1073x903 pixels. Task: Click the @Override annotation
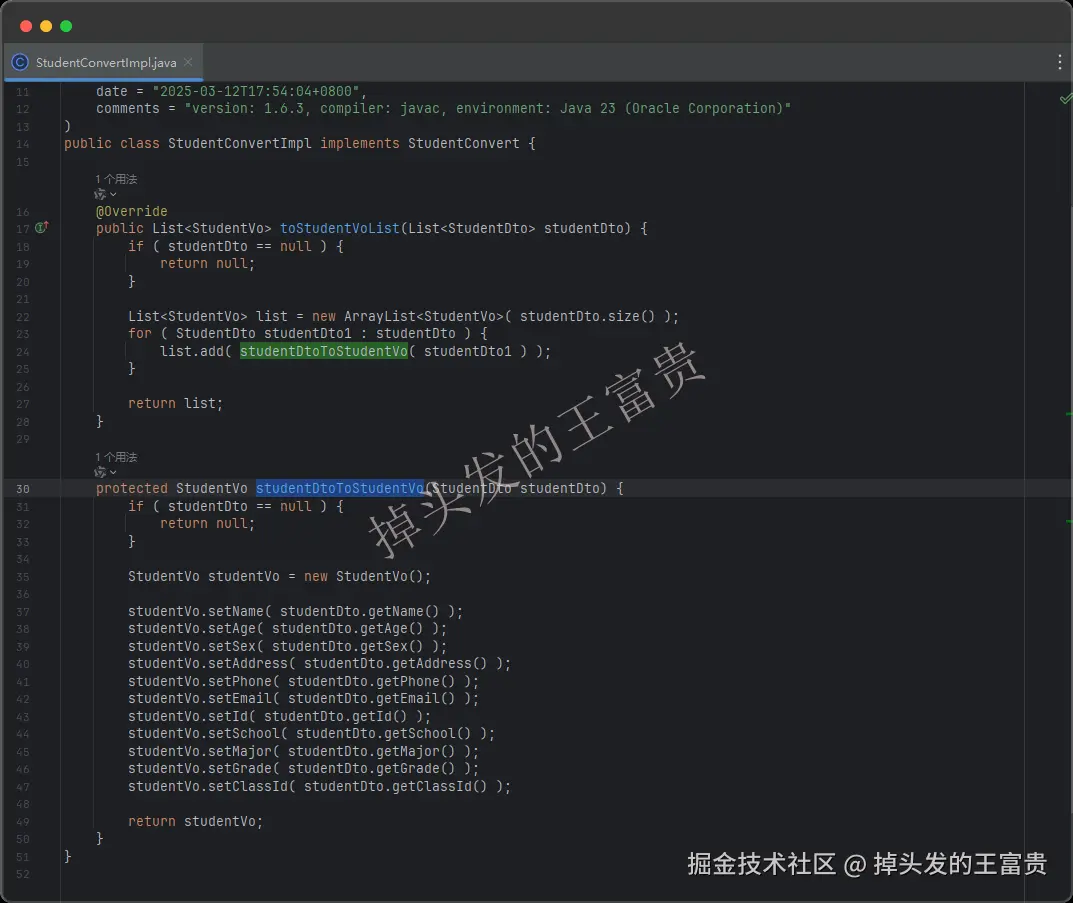(x=131, y=211)
